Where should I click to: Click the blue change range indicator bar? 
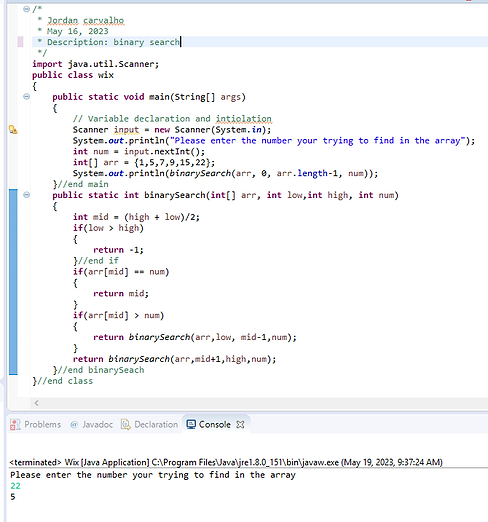pos(13,282)
